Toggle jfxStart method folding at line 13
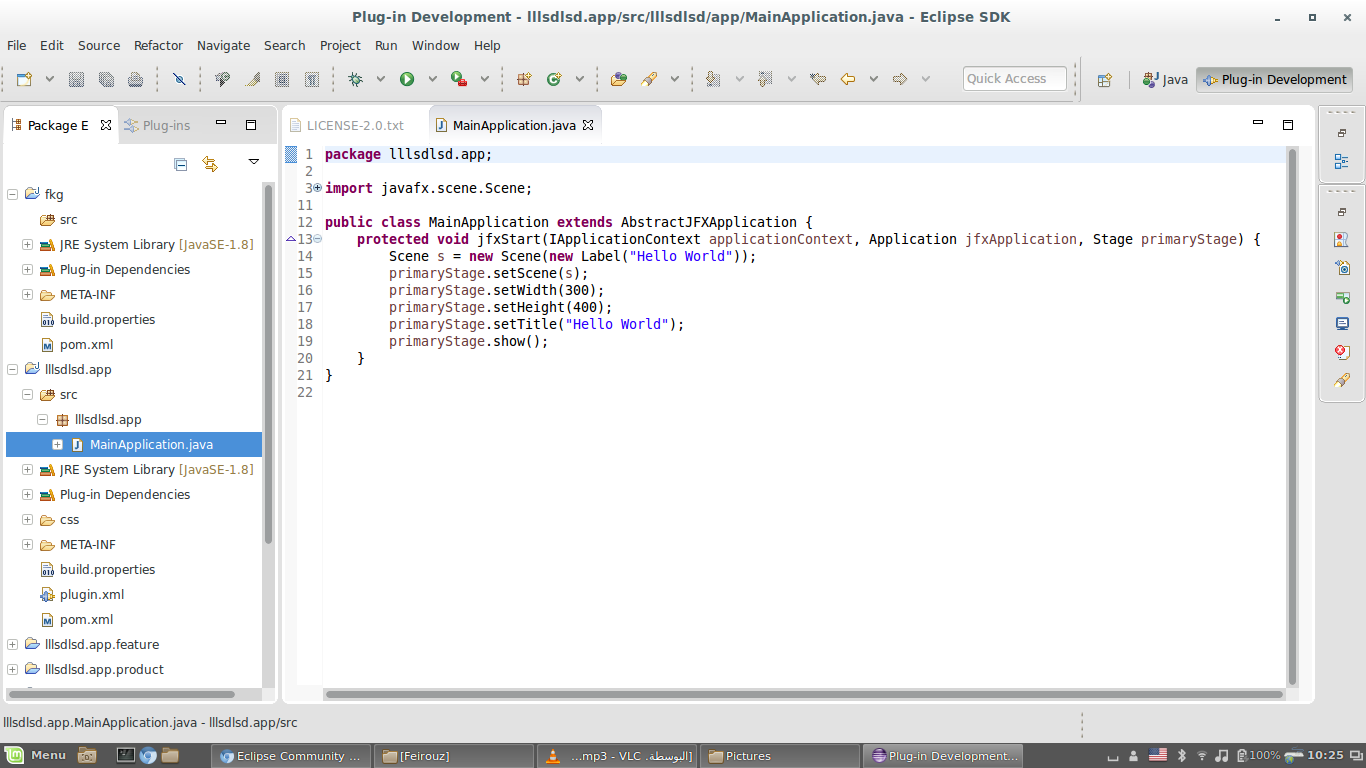Screen dimensions: 1366x768 coord(318,239)
